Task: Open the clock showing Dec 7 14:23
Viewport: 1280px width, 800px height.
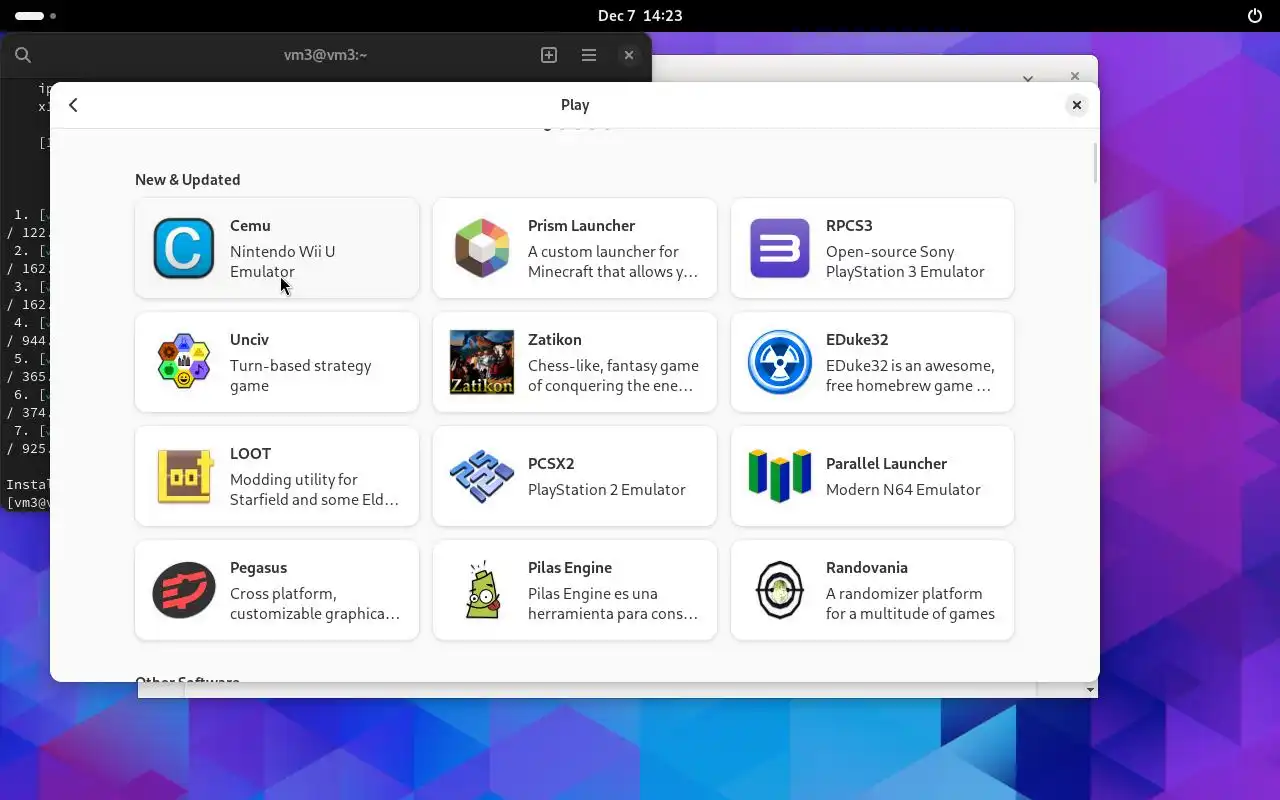Action: point(640,15)
